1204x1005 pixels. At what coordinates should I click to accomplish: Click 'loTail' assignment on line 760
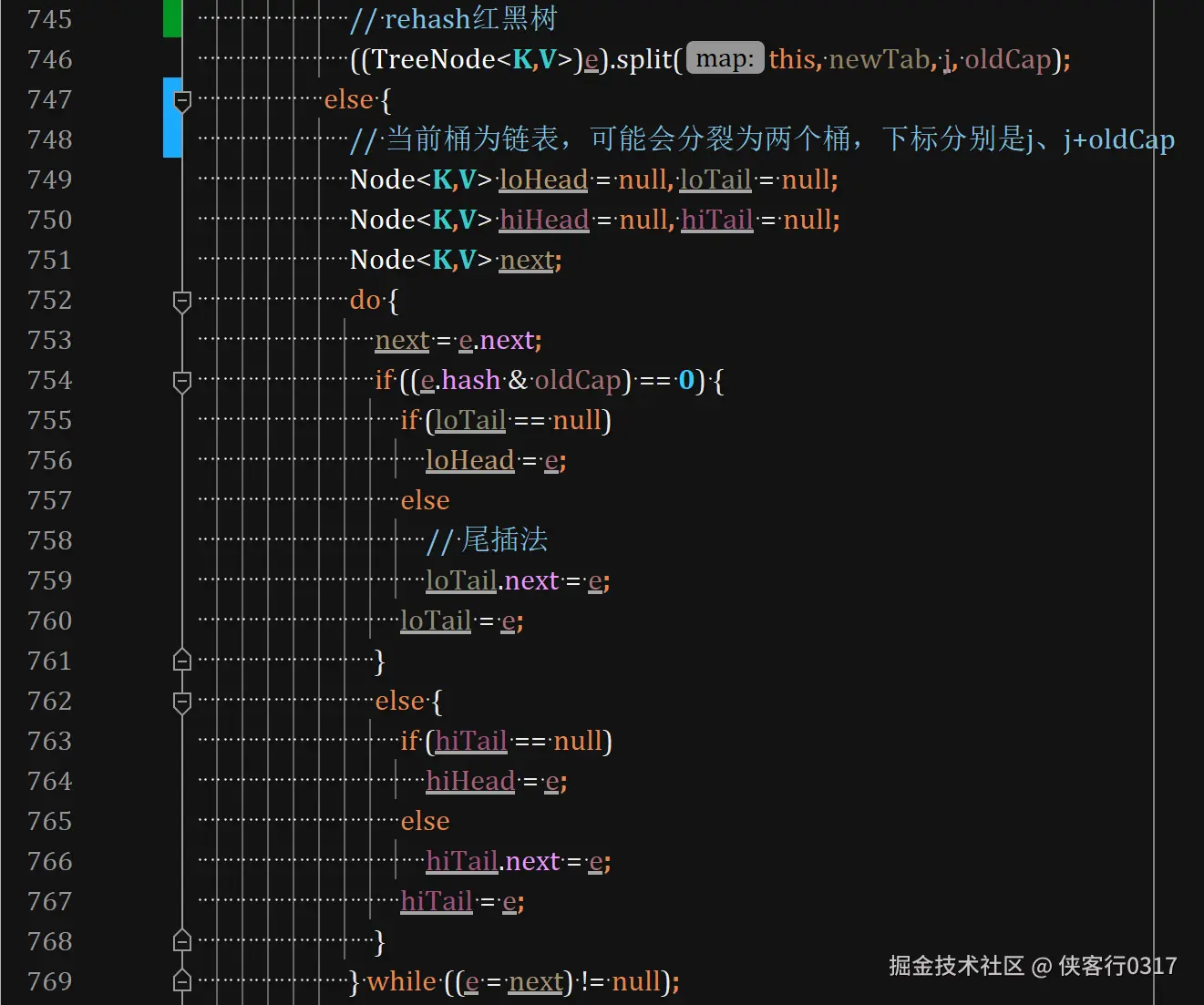[436, 620]
